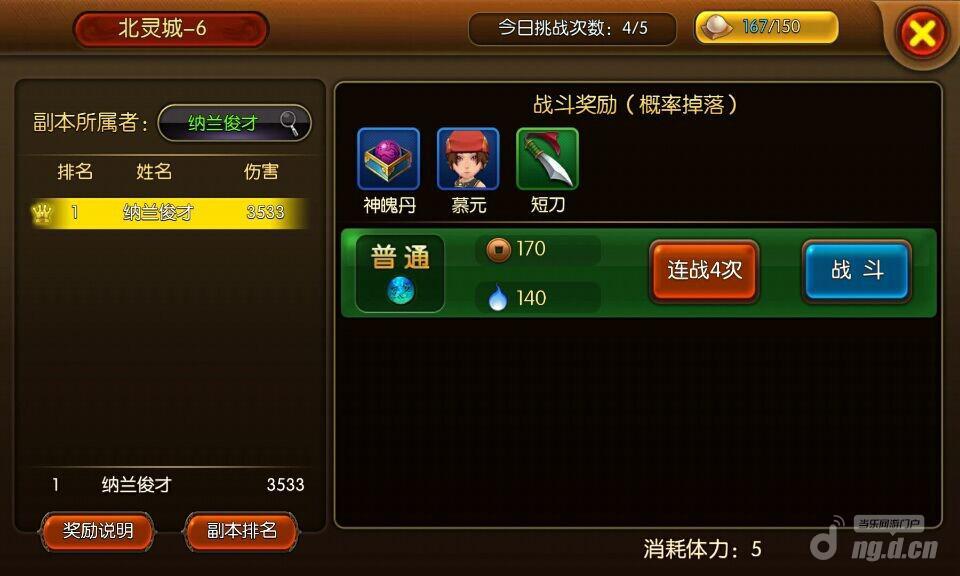Image resolution: width=960 pixels, height=576 pixels.
Task: Click the 连战4次 consecutive battle button
Action: [704, 271]
